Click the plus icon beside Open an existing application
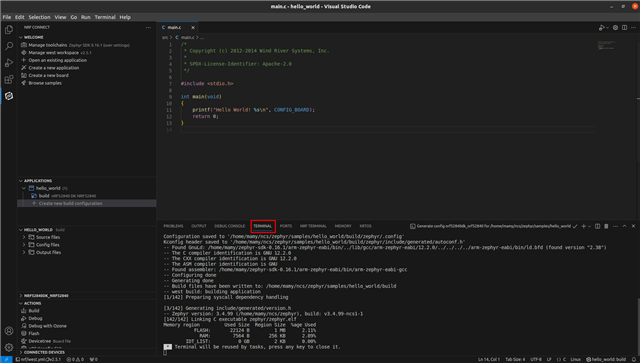 click(24, 60)
